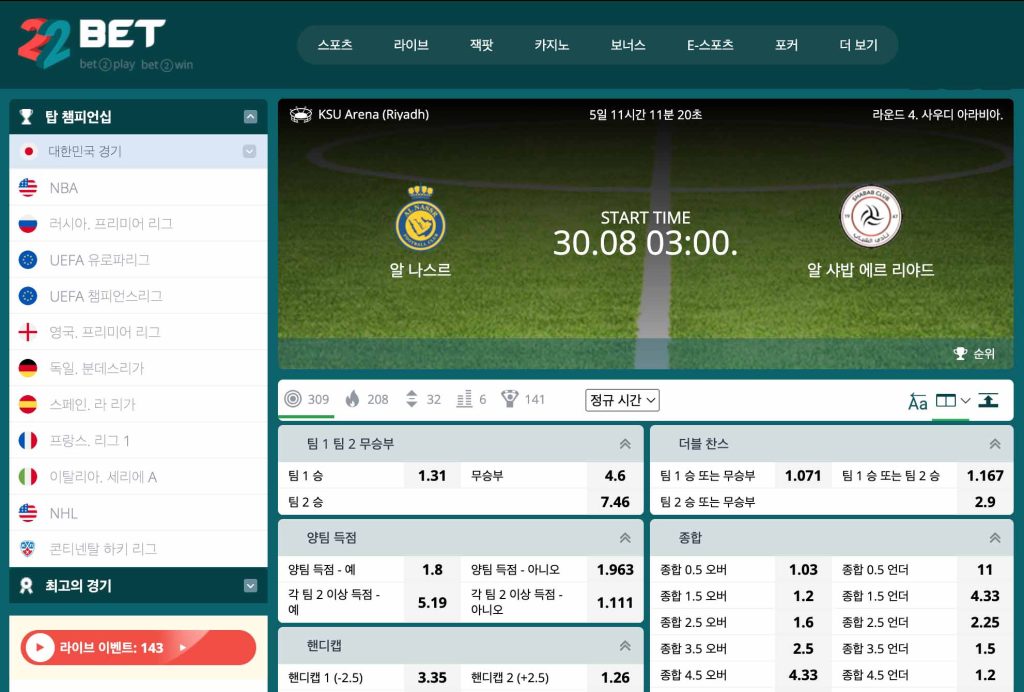This screenshot has height=692, width=1024.
Task: Click the KSU Arena stadium icon
Action: [x=300, y=115]
